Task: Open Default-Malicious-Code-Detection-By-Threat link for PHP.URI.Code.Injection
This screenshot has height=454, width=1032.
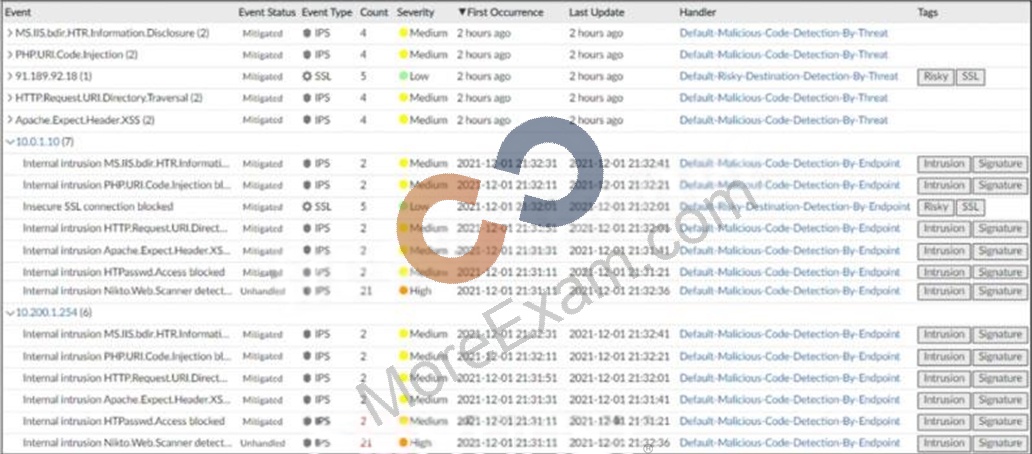Action: (x=783, y=55)
